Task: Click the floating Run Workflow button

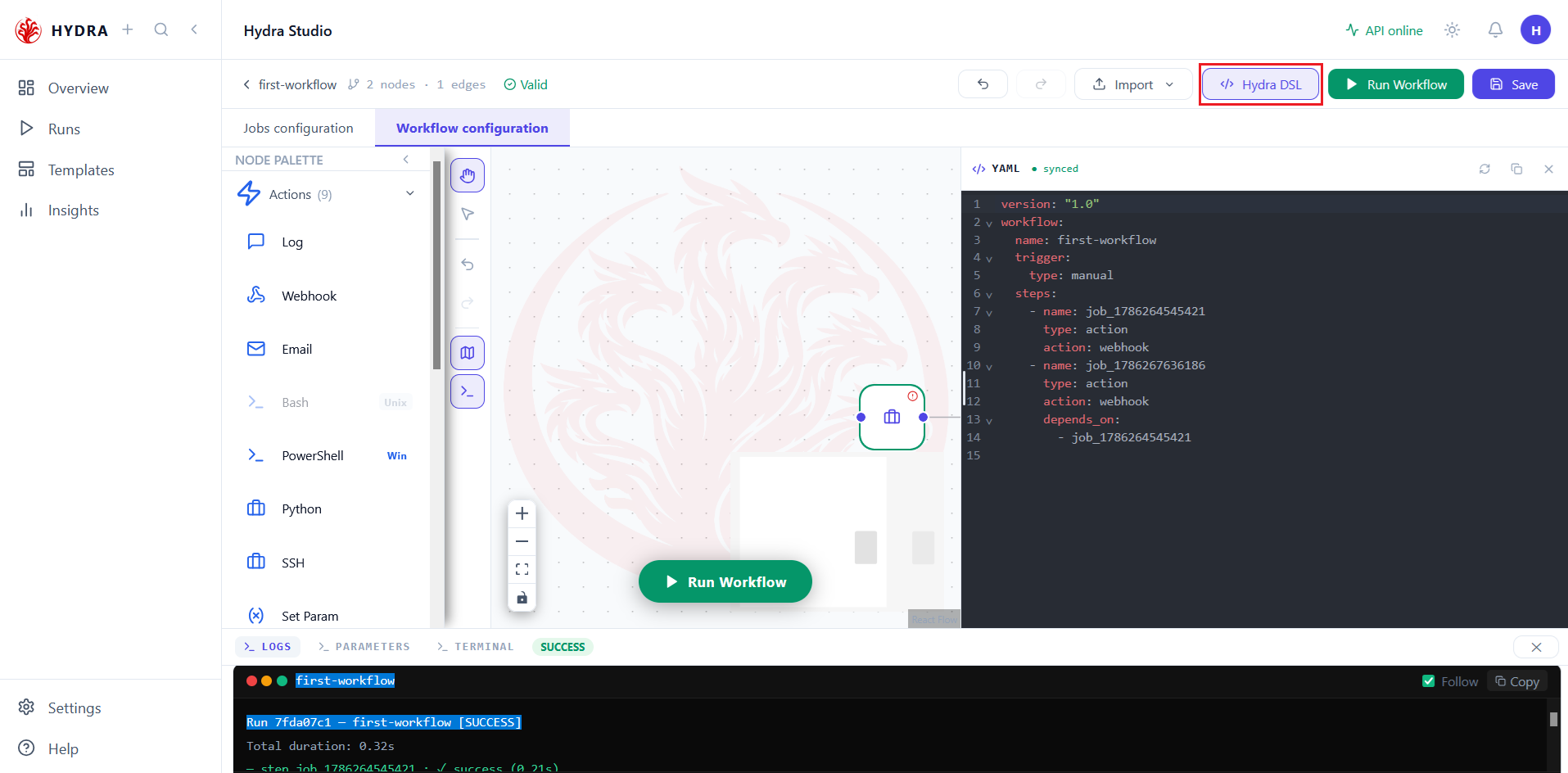Action: (x=725, y=581)
